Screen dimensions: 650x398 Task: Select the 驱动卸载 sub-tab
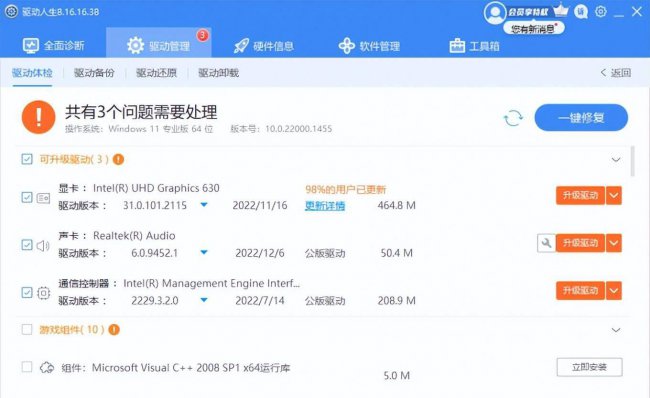218,73
